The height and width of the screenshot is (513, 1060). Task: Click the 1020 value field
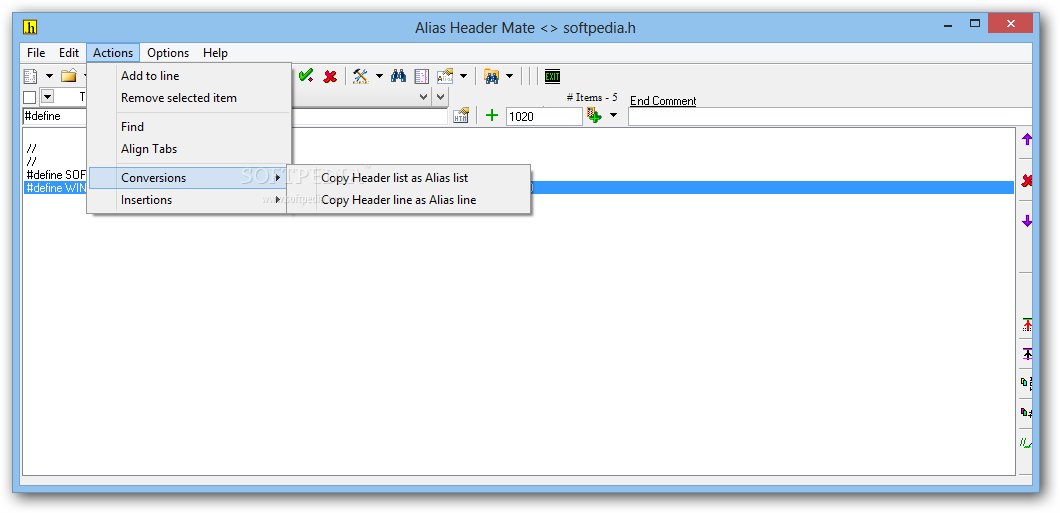(544, 116)
